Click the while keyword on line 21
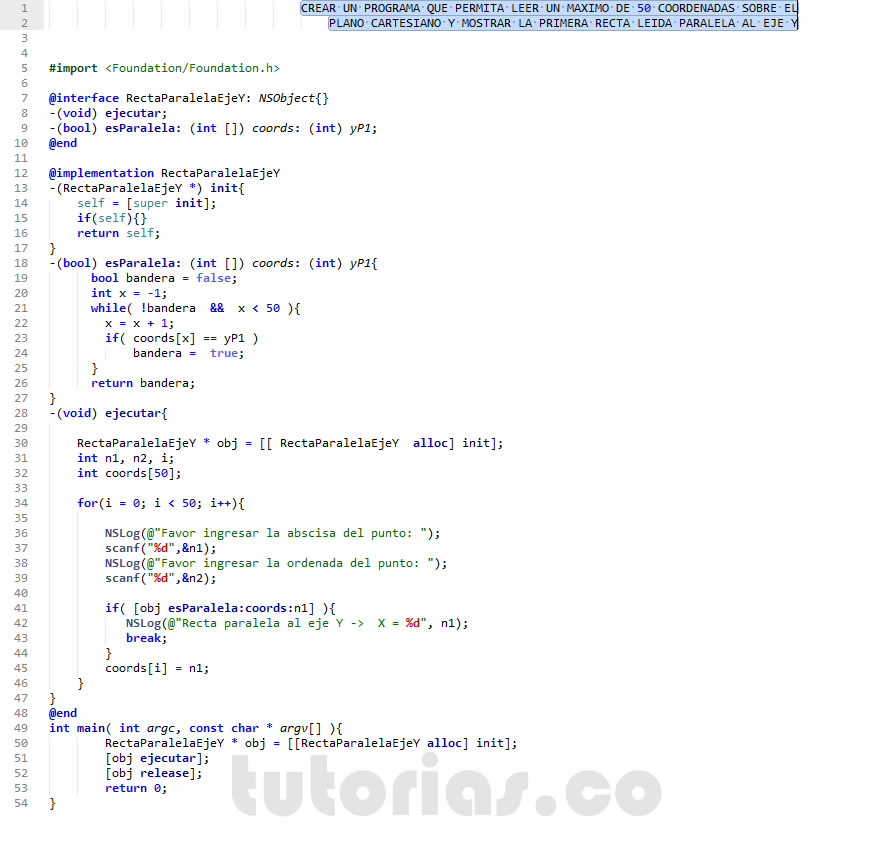Viewport: 880px width, 850px height. pos(108,308)
